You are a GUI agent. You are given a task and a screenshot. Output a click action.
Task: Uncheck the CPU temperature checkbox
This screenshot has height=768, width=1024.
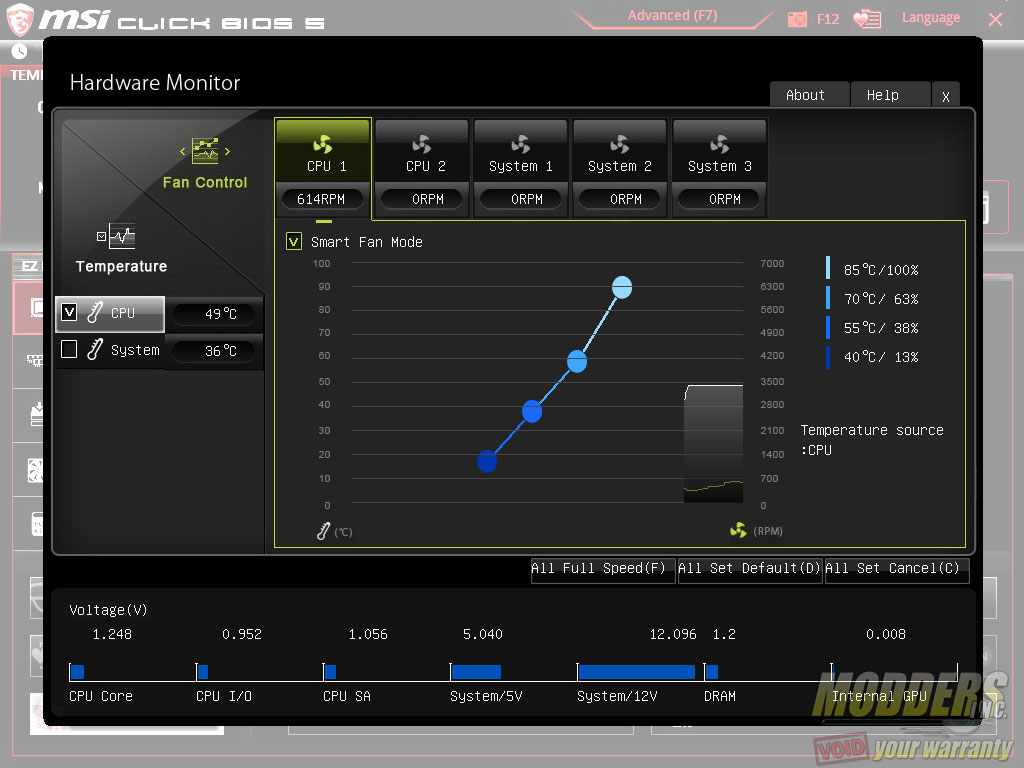click(69, 312)
